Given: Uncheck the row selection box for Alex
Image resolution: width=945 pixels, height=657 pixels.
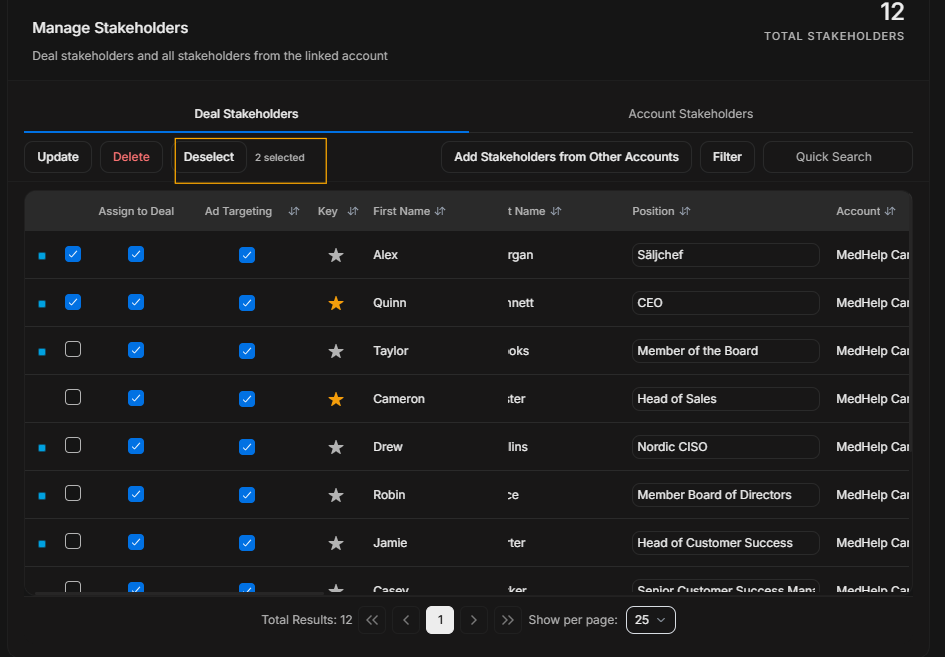Looking at the screenshot, I should tap(73, 254).
